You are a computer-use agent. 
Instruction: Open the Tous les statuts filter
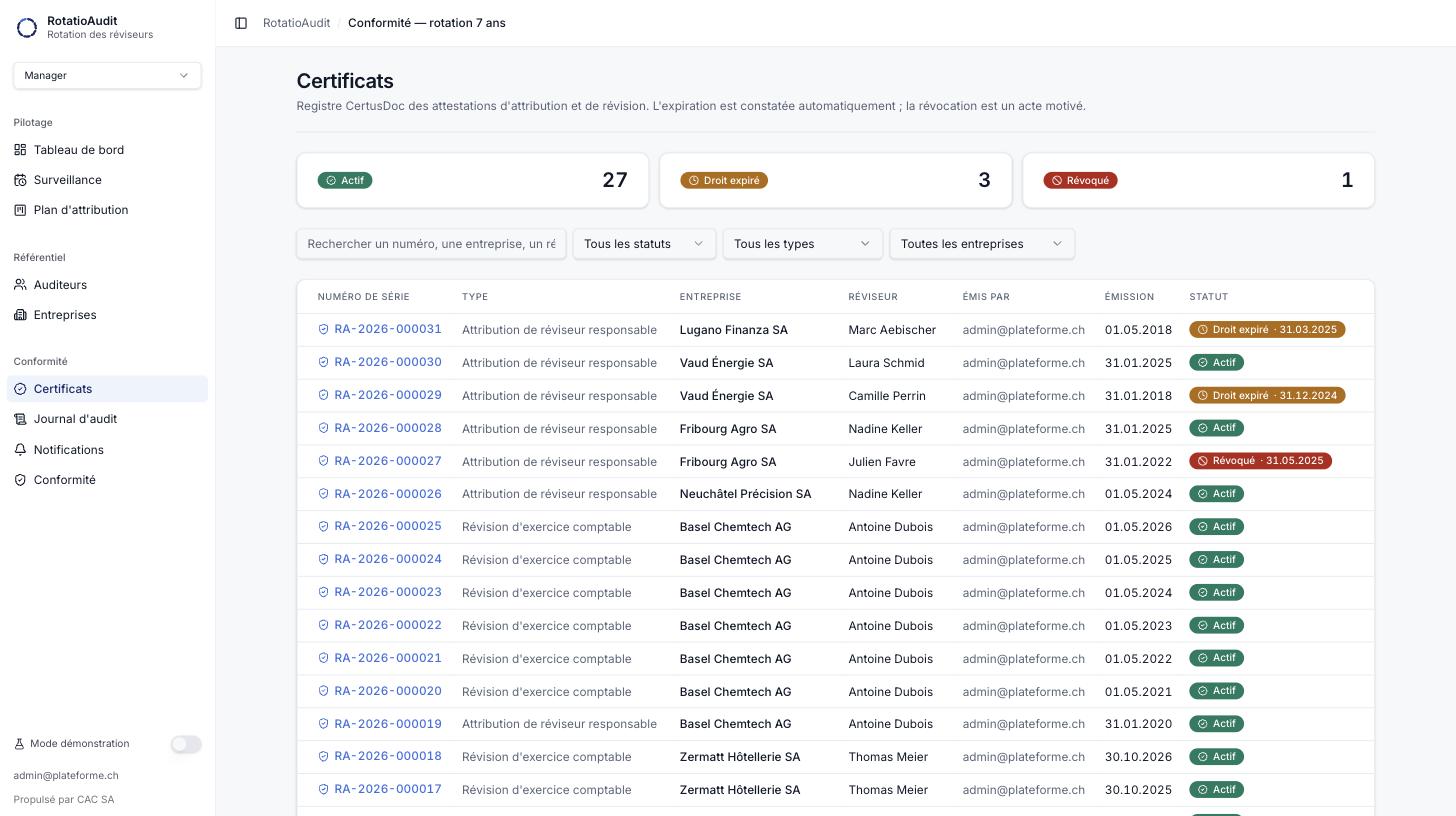tap(644, 244)
